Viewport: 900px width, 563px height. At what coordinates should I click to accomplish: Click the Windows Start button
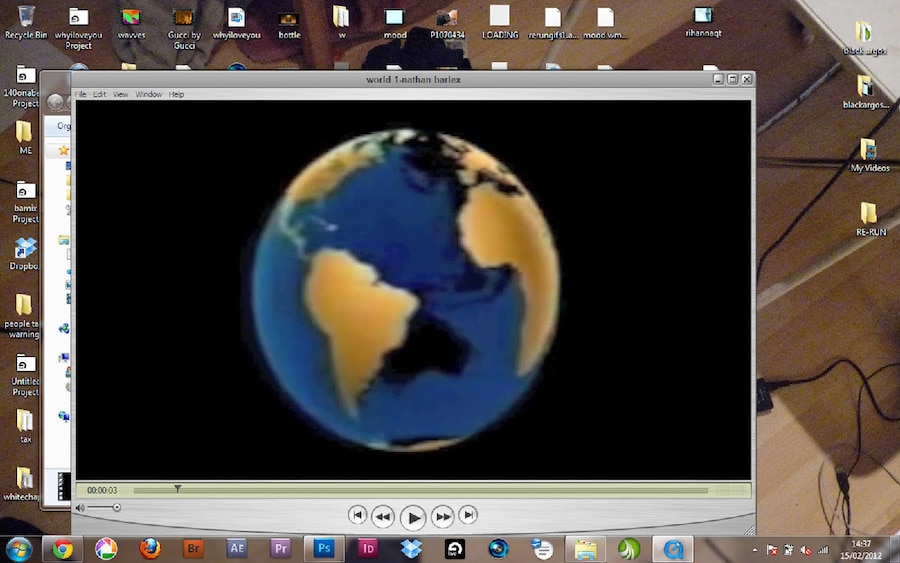click(x=19, y=548)
